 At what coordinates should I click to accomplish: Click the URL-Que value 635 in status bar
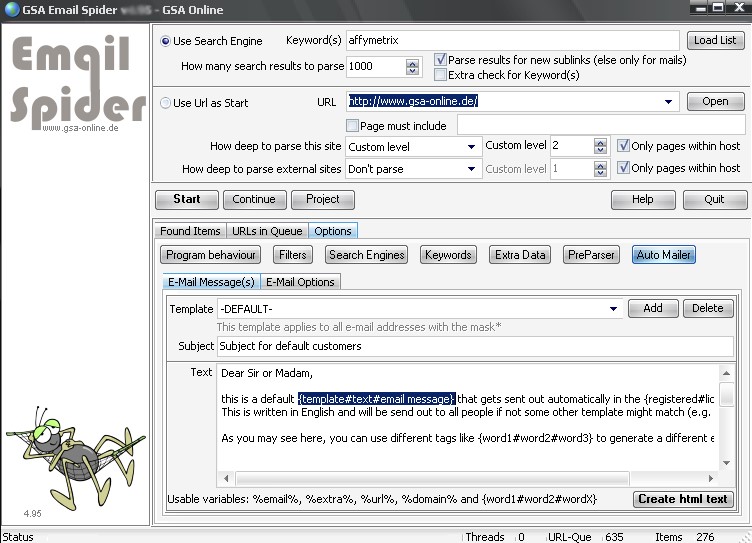[614, 537]
